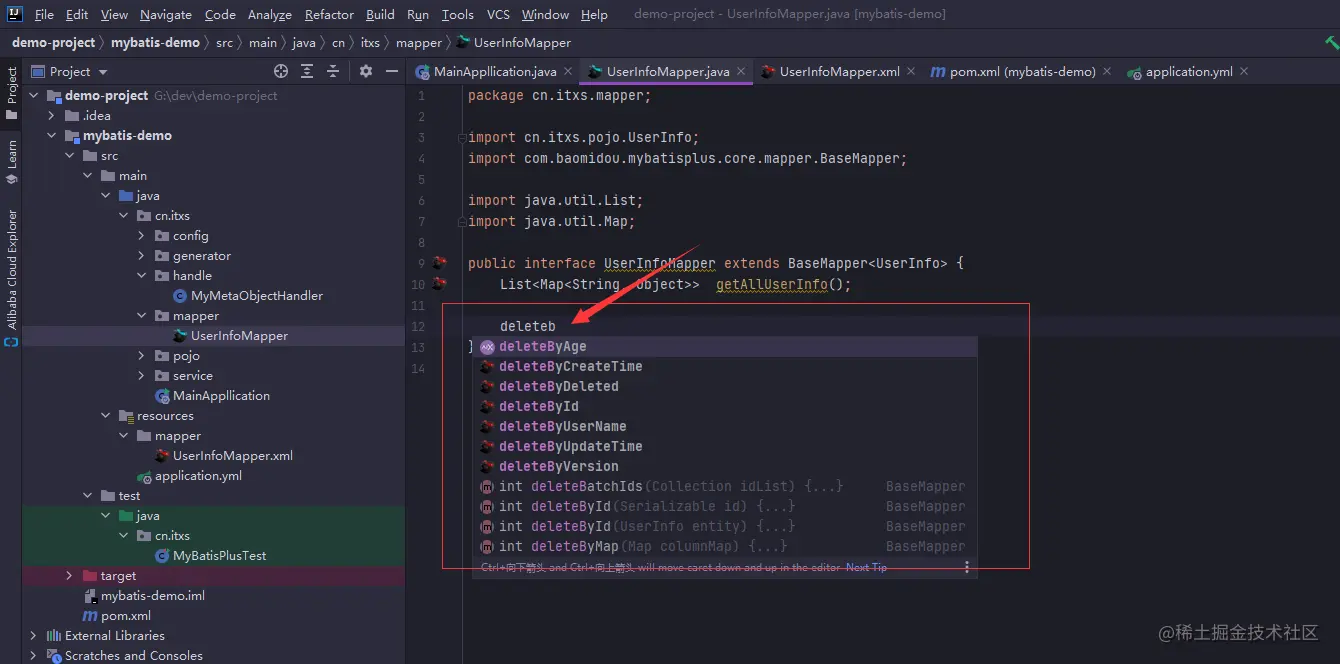Close the MainAppllication.java tab
The image size is (1340, 664).
[x=568, y=72]
